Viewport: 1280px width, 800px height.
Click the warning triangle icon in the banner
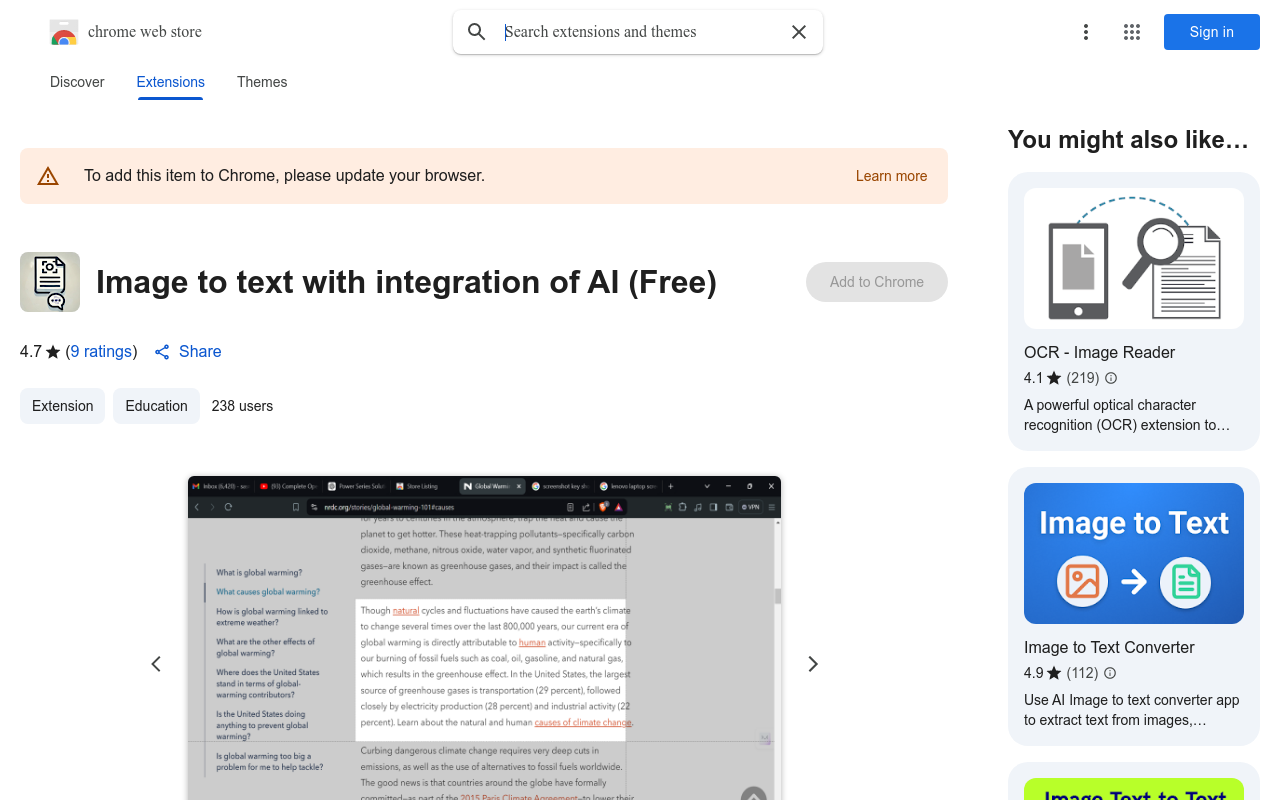pos(48,176)
